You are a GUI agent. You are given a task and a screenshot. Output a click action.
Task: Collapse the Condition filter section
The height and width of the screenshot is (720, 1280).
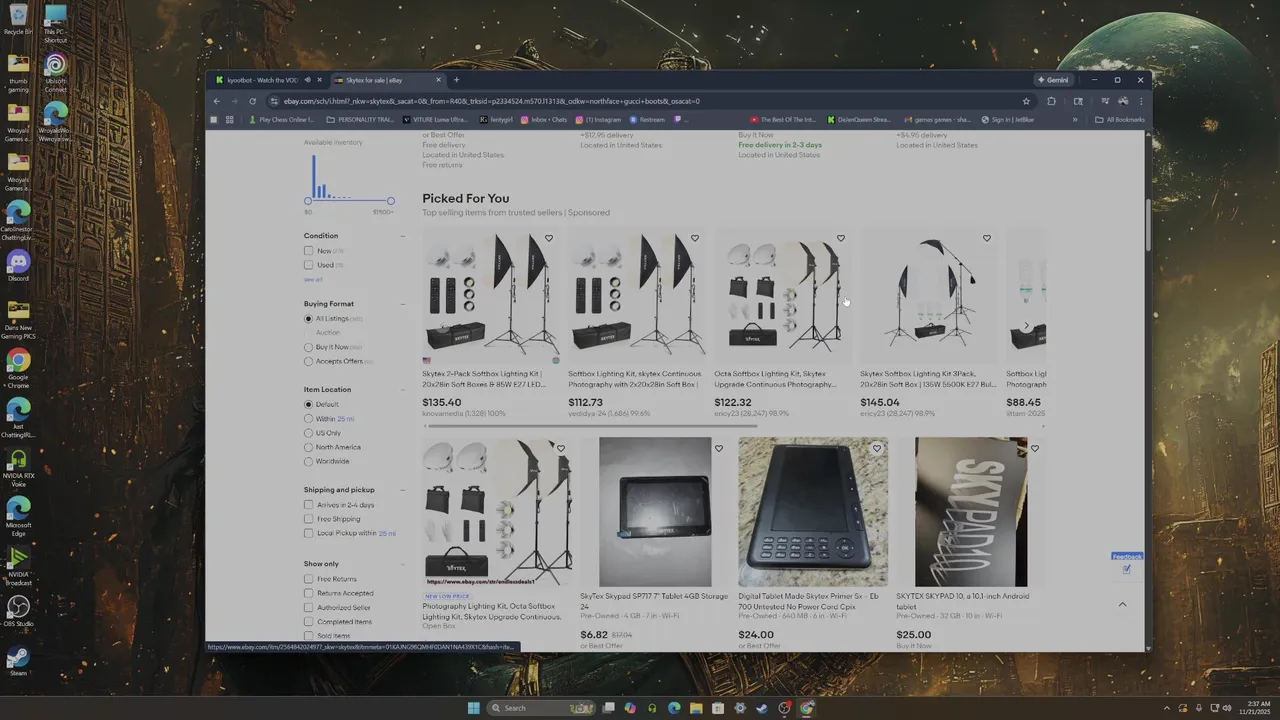pos(403,236)
